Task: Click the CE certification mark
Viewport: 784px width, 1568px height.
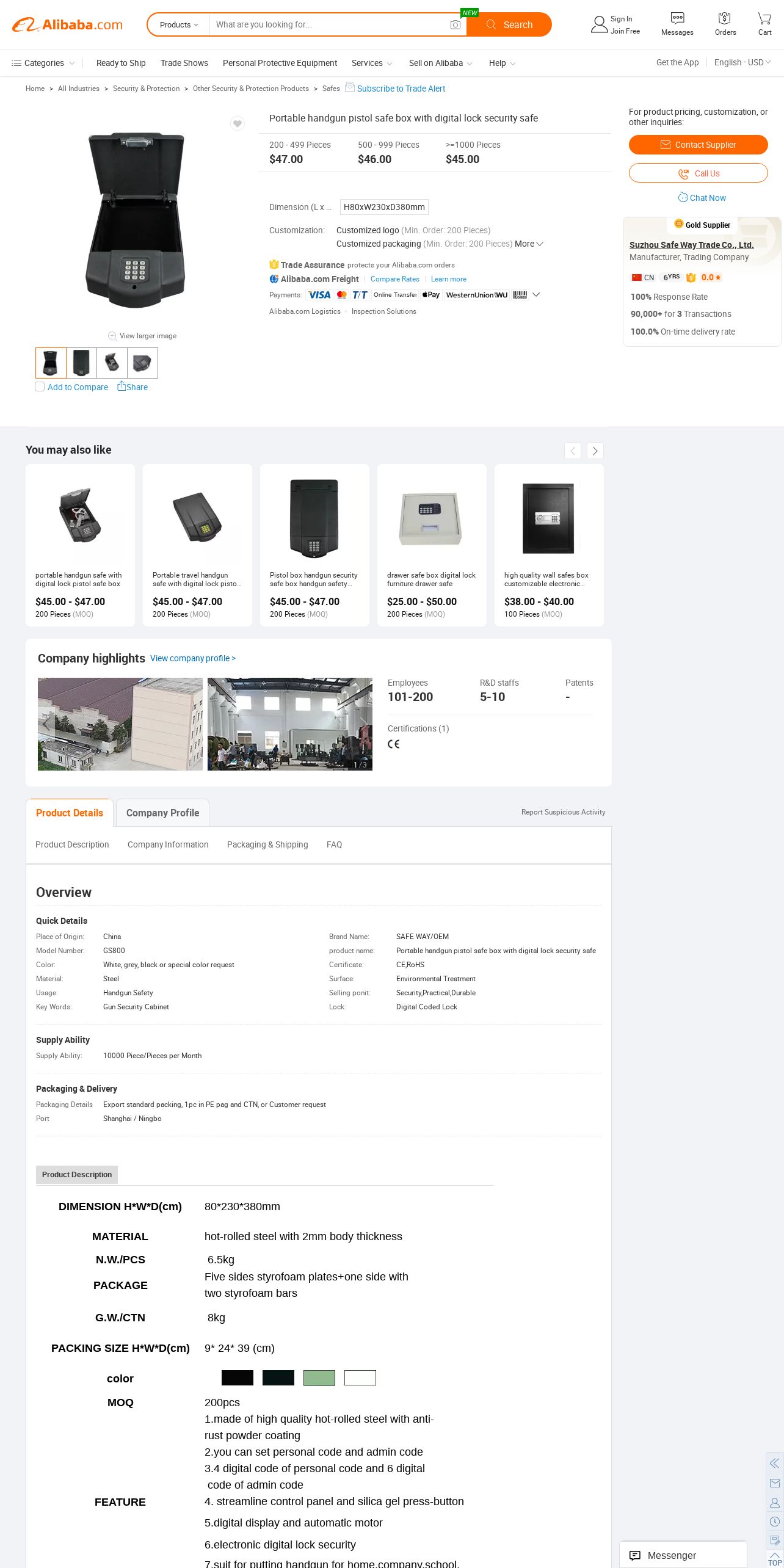Action: click(x=394, y=744)
